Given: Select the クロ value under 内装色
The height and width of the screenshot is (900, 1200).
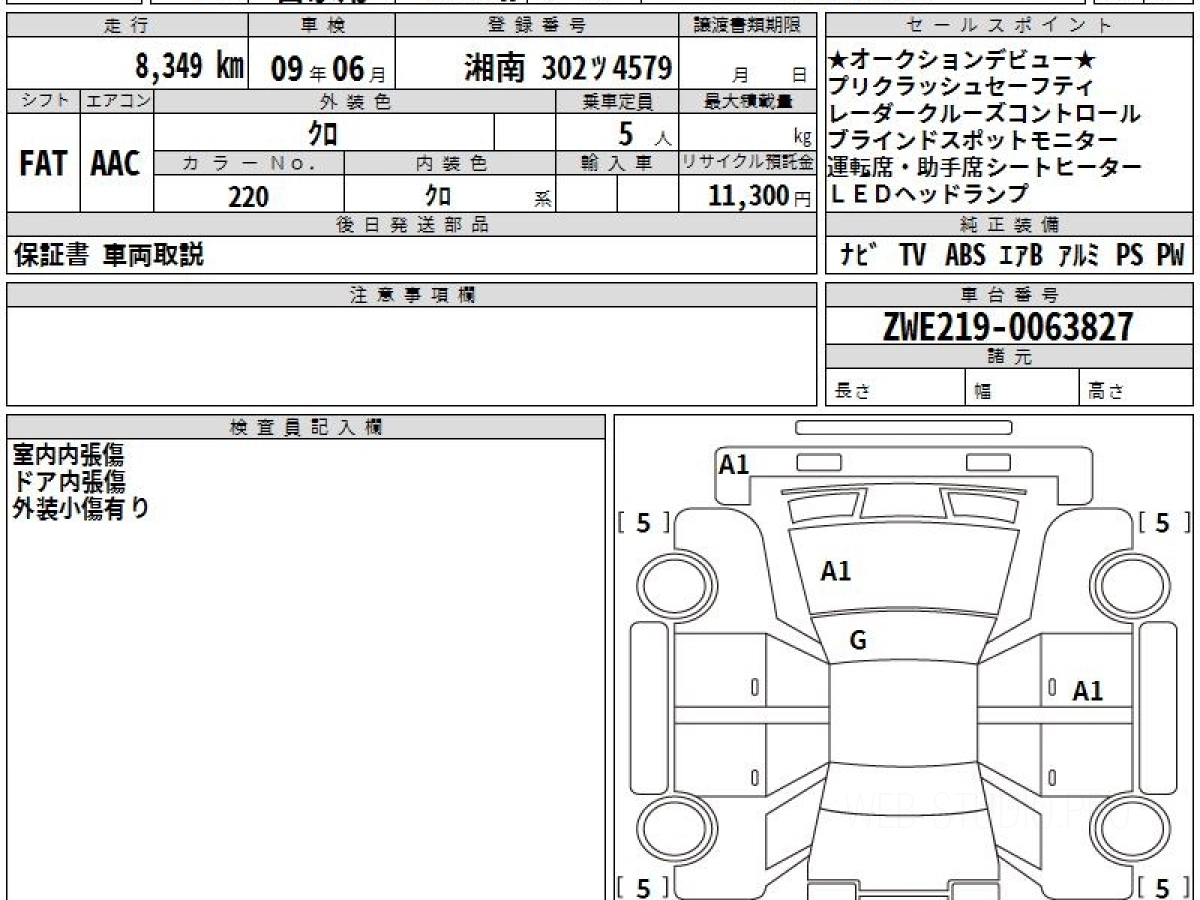Looking at the screenshot, I should [x=438, y=196].
